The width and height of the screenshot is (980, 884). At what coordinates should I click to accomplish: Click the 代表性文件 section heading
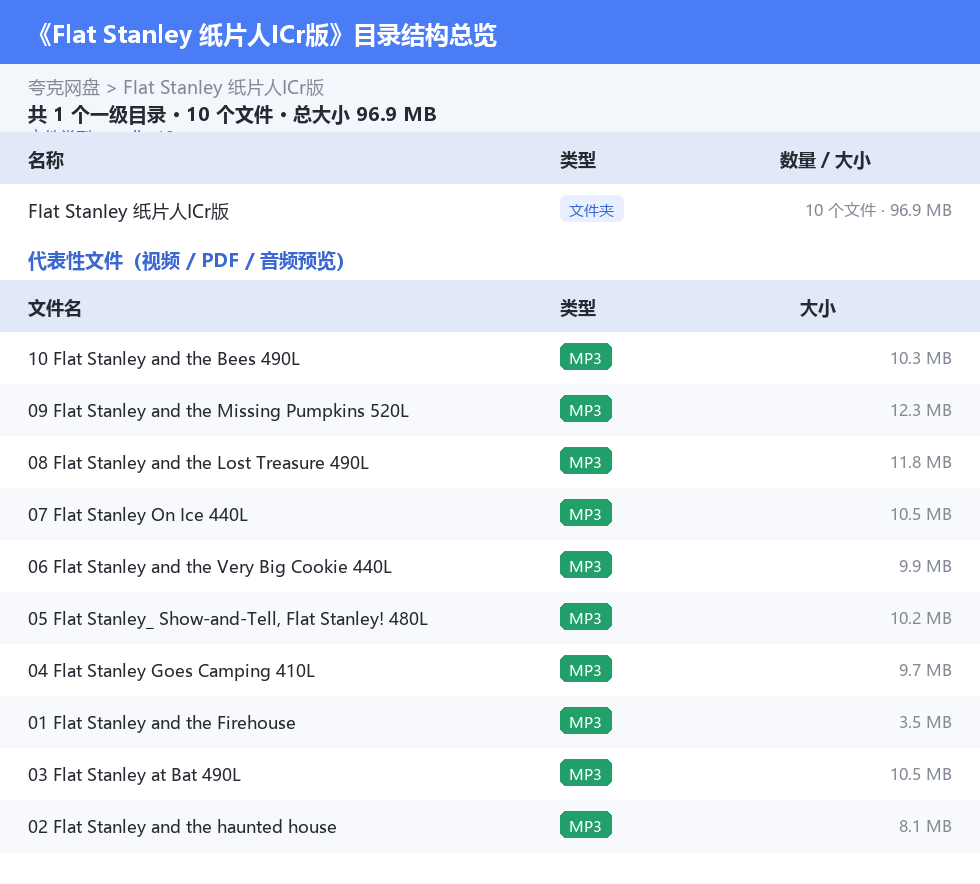pyautogui.click(x=186, y=261)
